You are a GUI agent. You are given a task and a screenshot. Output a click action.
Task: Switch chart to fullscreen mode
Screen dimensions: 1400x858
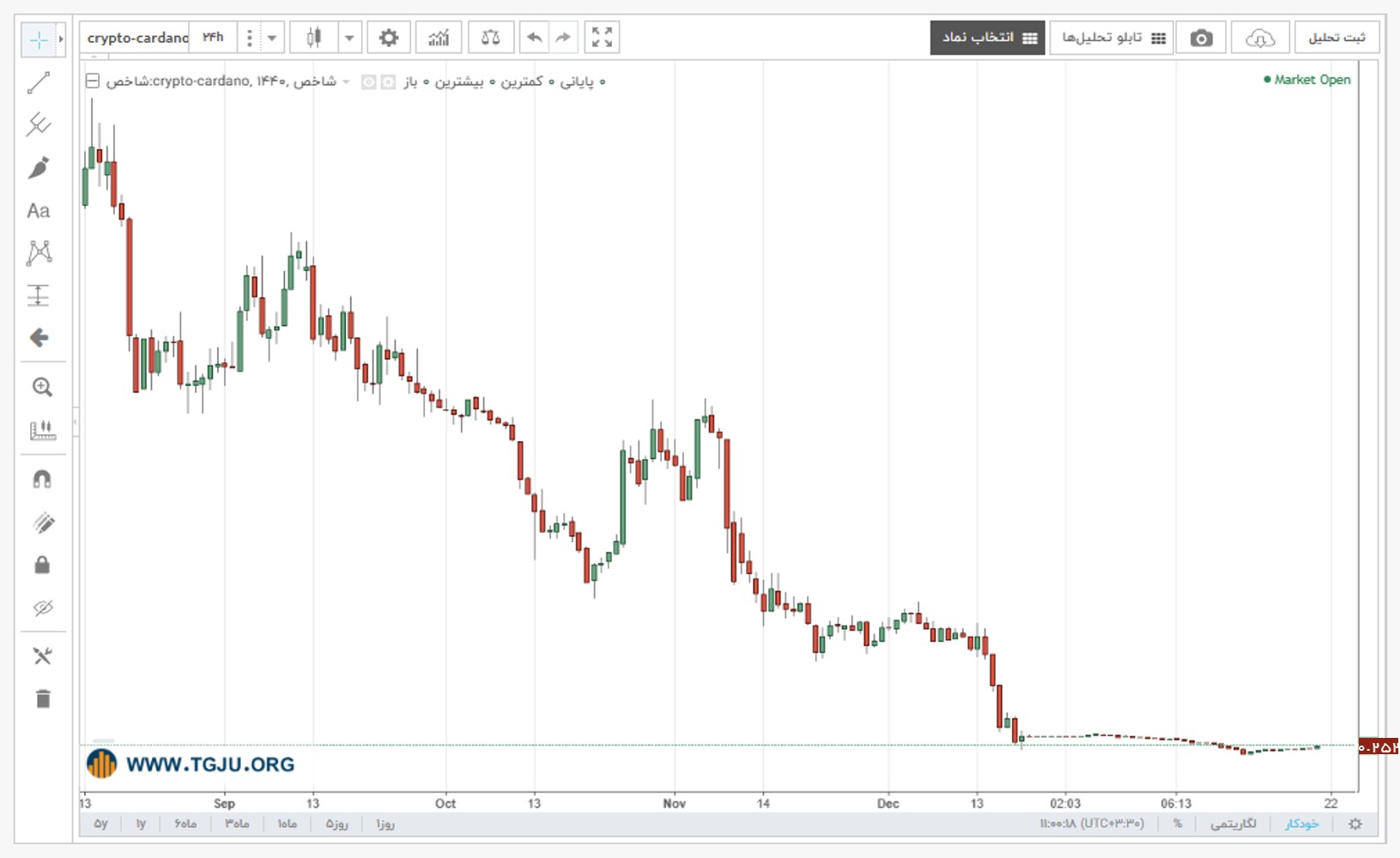point(602,38)
